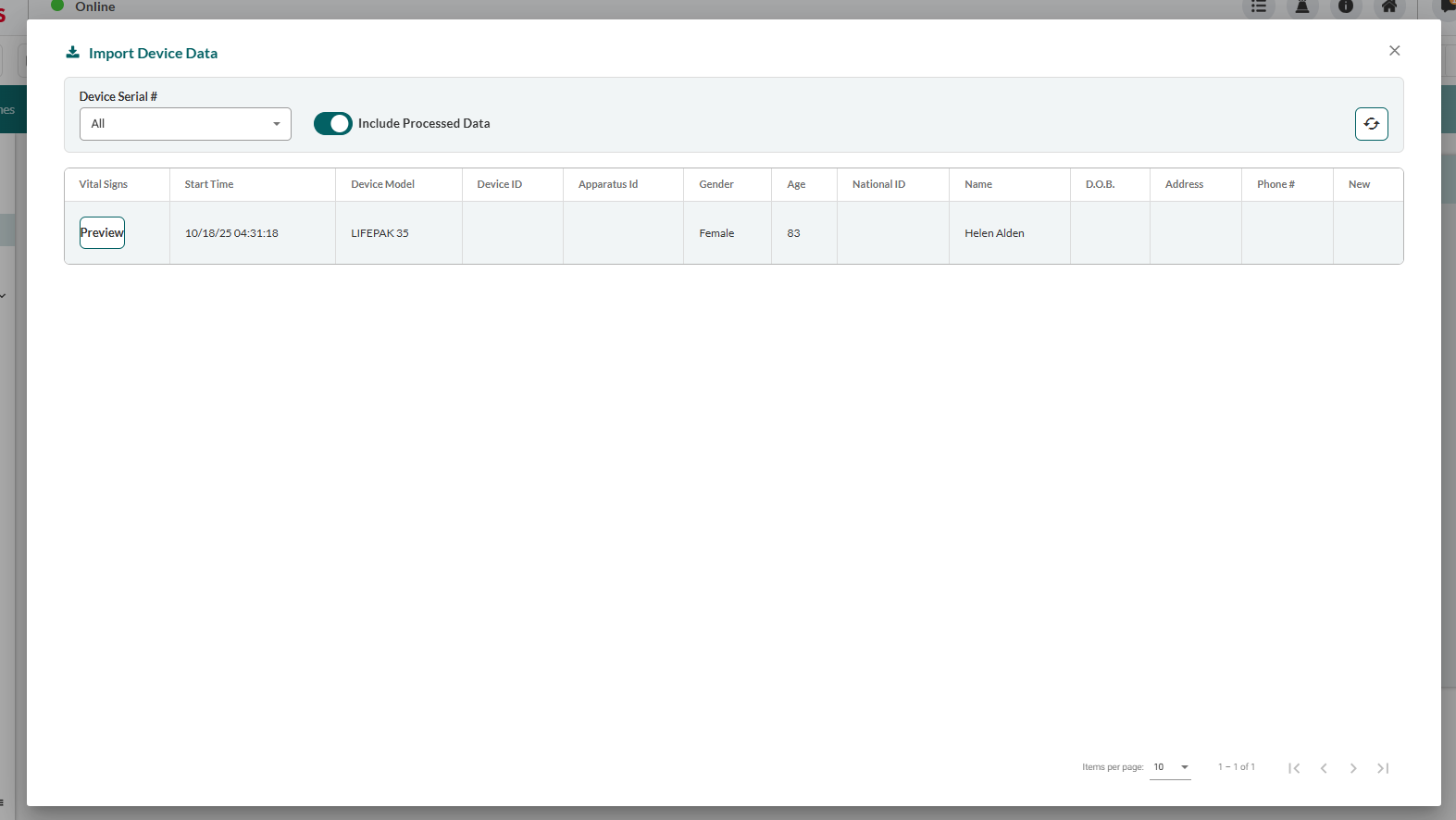Expand the Items per page selector
The width and height of the screenshot is (1456, 820).
tap(1170, 767)
